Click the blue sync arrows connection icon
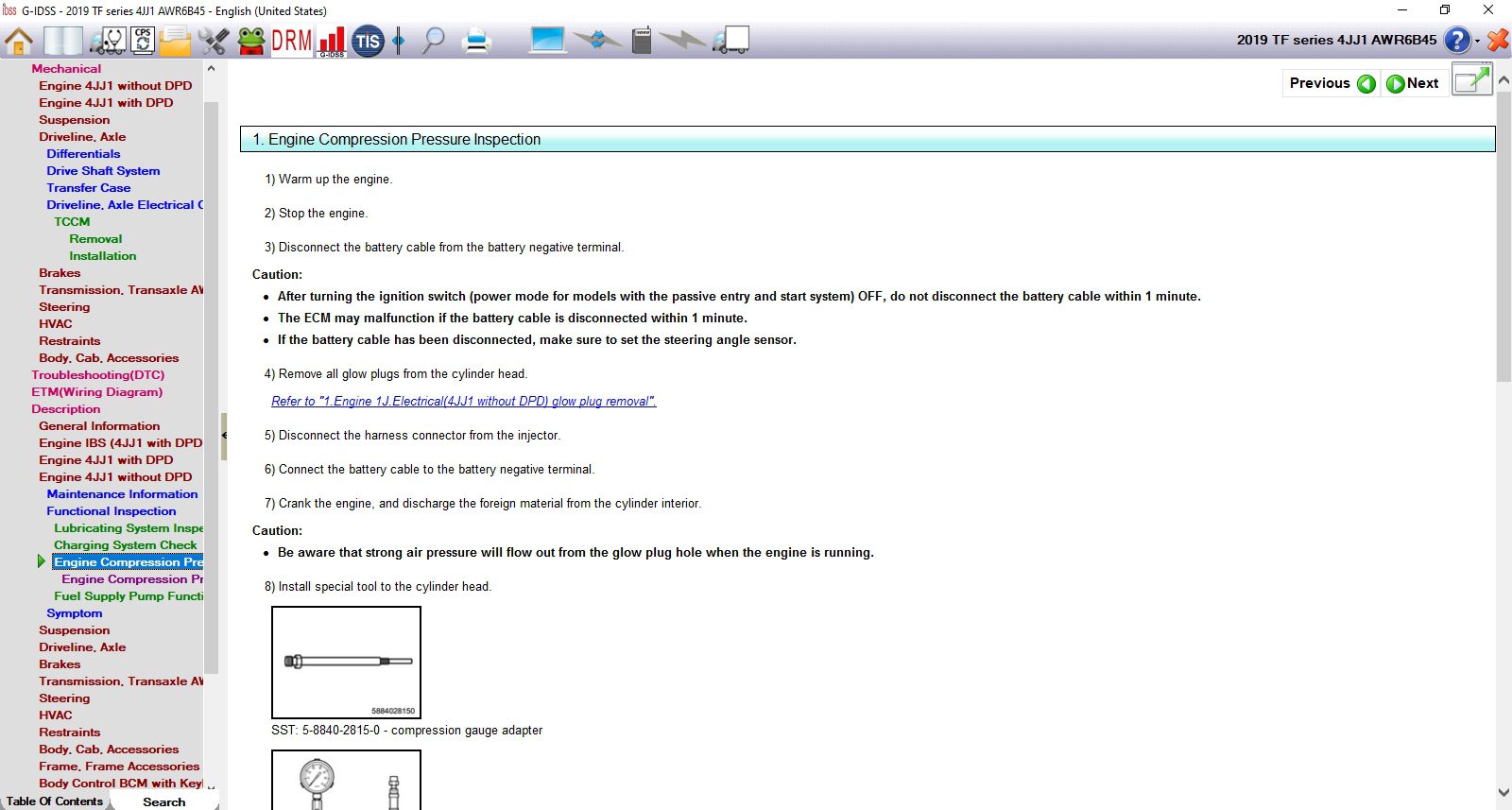This screenshot has width=1512, height=810. [597, 41]
